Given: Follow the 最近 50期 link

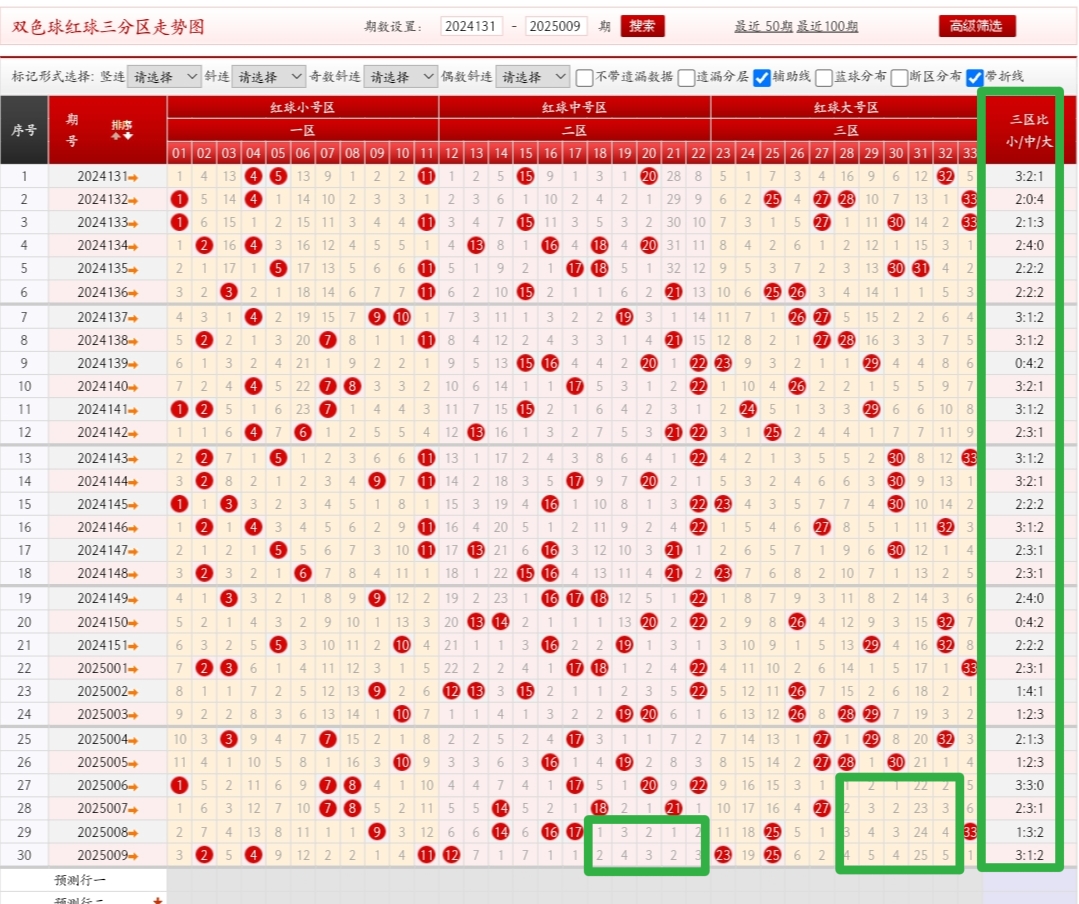Looking at the screenshot, I should (x=763, y=26).
